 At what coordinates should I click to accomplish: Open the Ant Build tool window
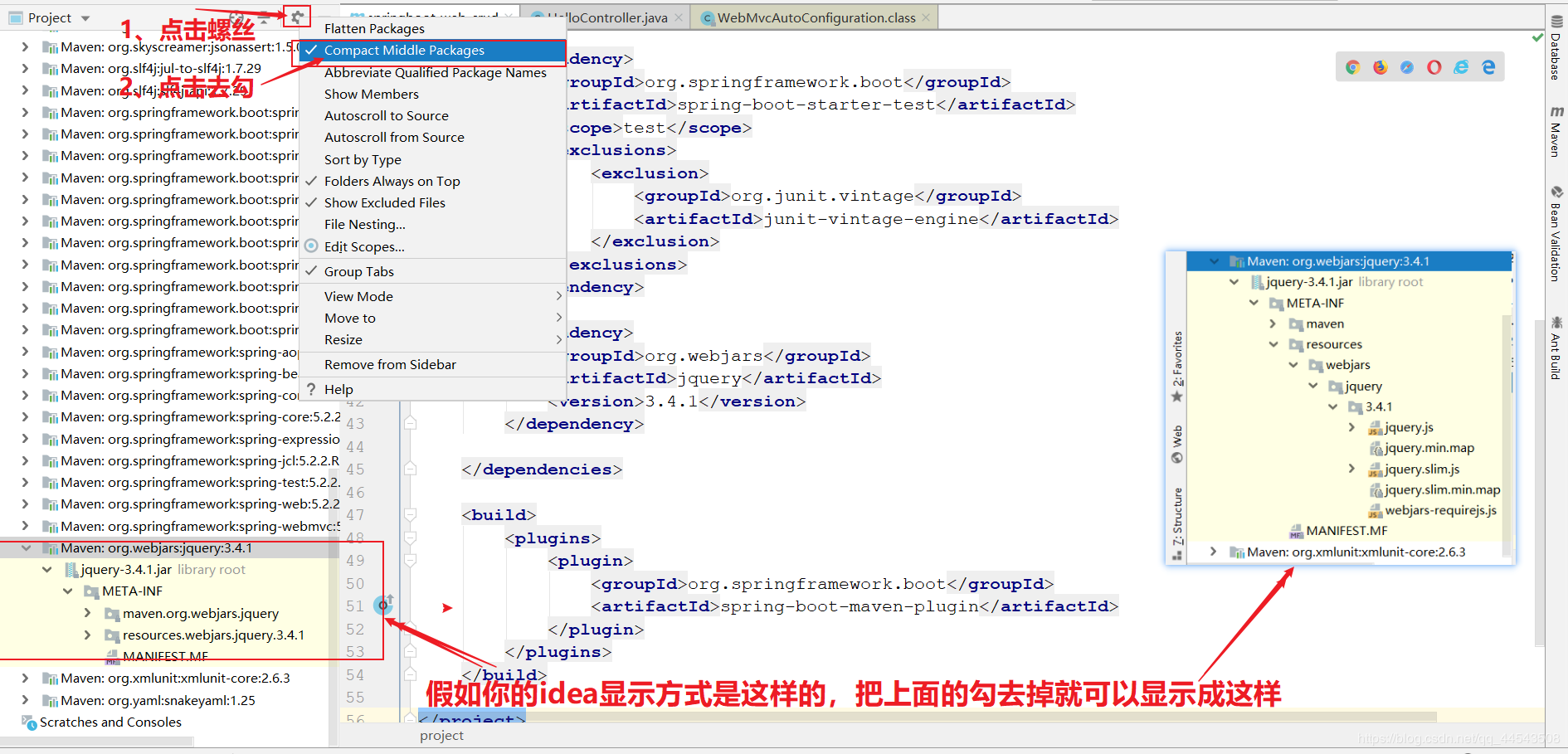tap(1556, 348)
